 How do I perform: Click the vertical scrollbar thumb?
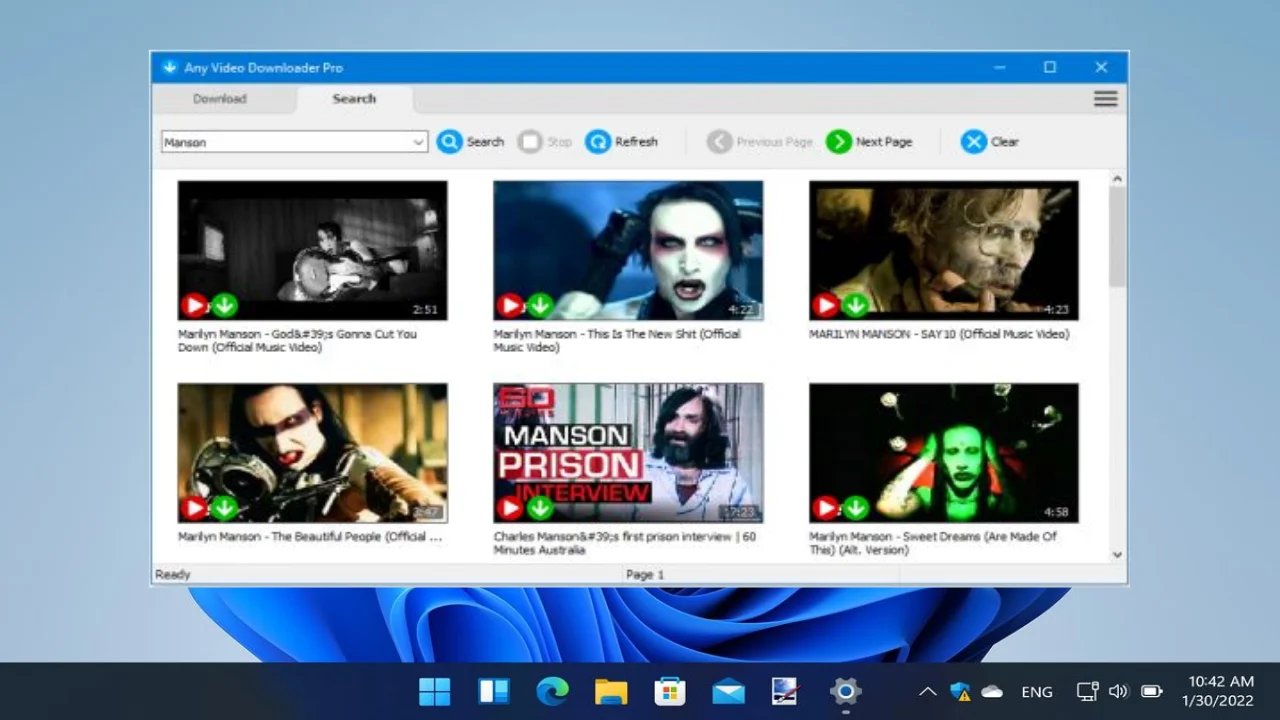coord(1117,236)
